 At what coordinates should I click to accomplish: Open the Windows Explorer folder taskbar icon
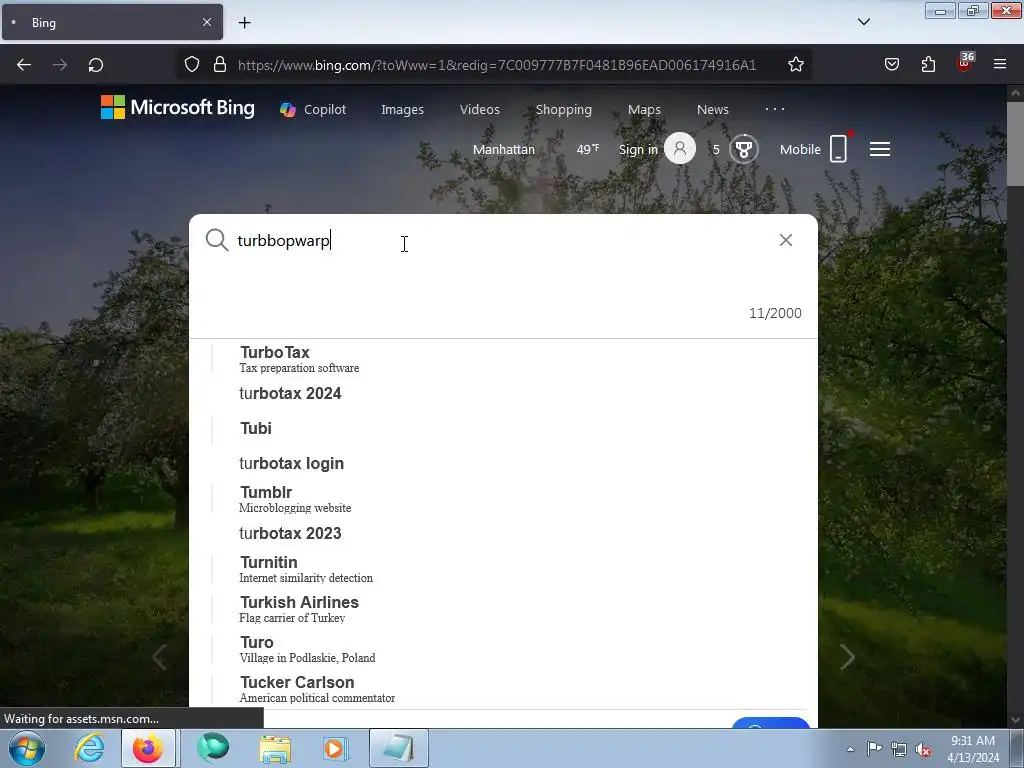pyautogui.click(x=275, y=748)
